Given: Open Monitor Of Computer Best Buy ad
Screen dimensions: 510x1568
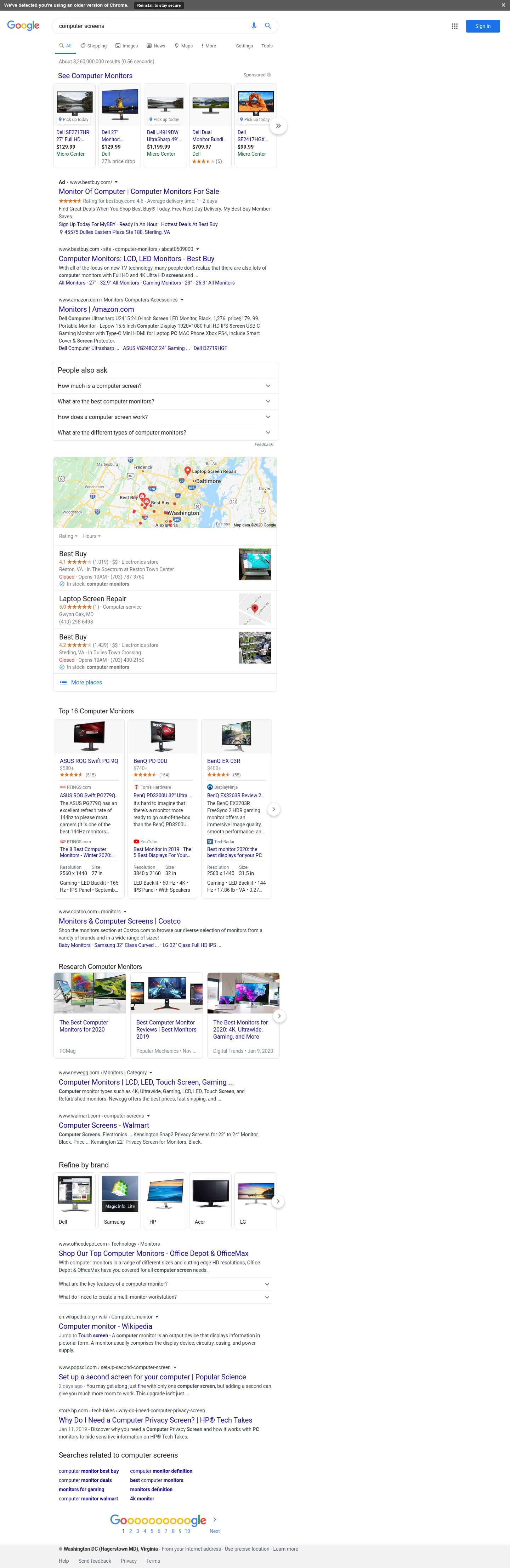Looking at the screenshot, I should click(x=139, y=191).
